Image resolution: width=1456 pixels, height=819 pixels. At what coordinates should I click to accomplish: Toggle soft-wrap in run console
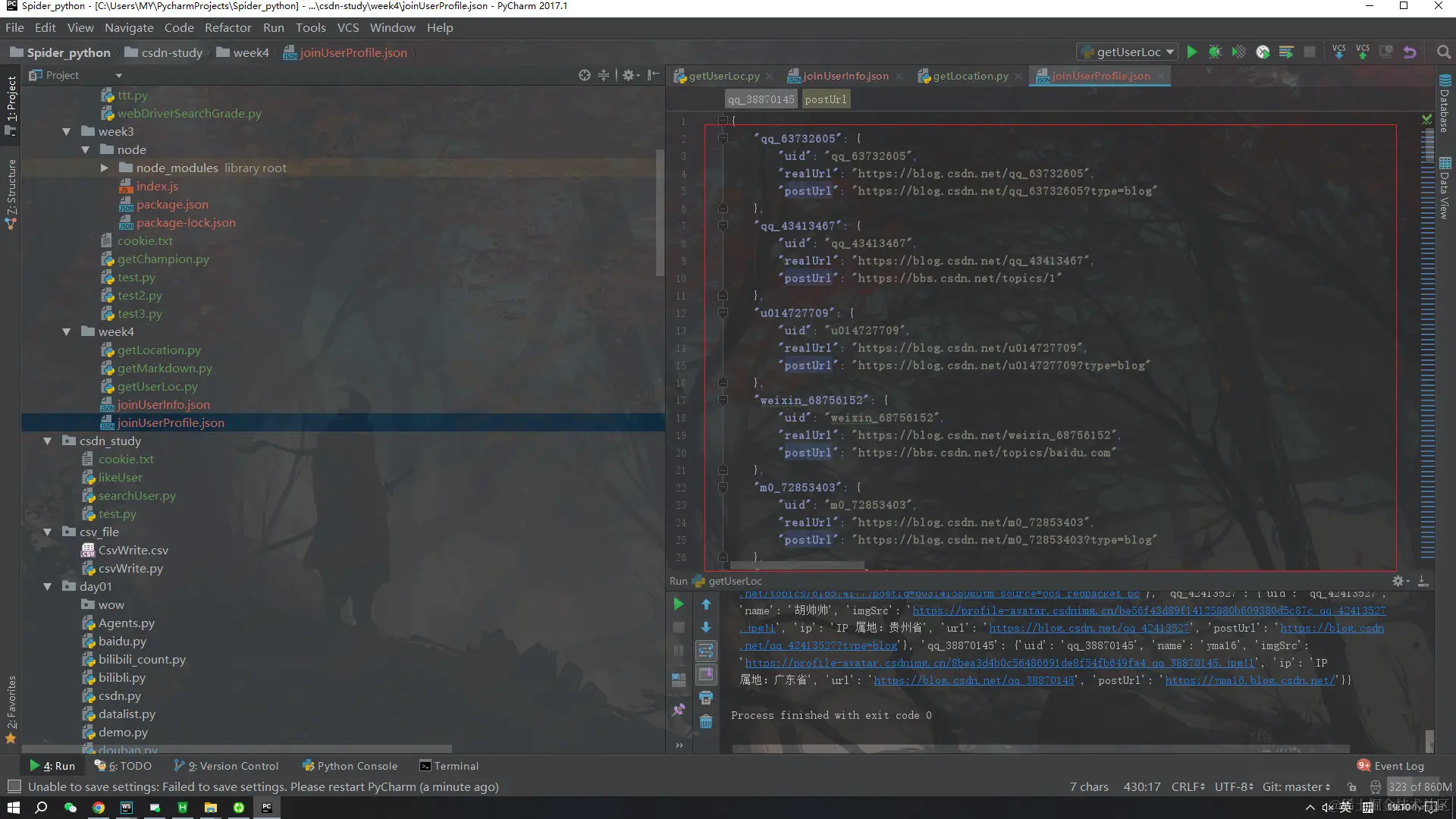click(x=706, y=651)
